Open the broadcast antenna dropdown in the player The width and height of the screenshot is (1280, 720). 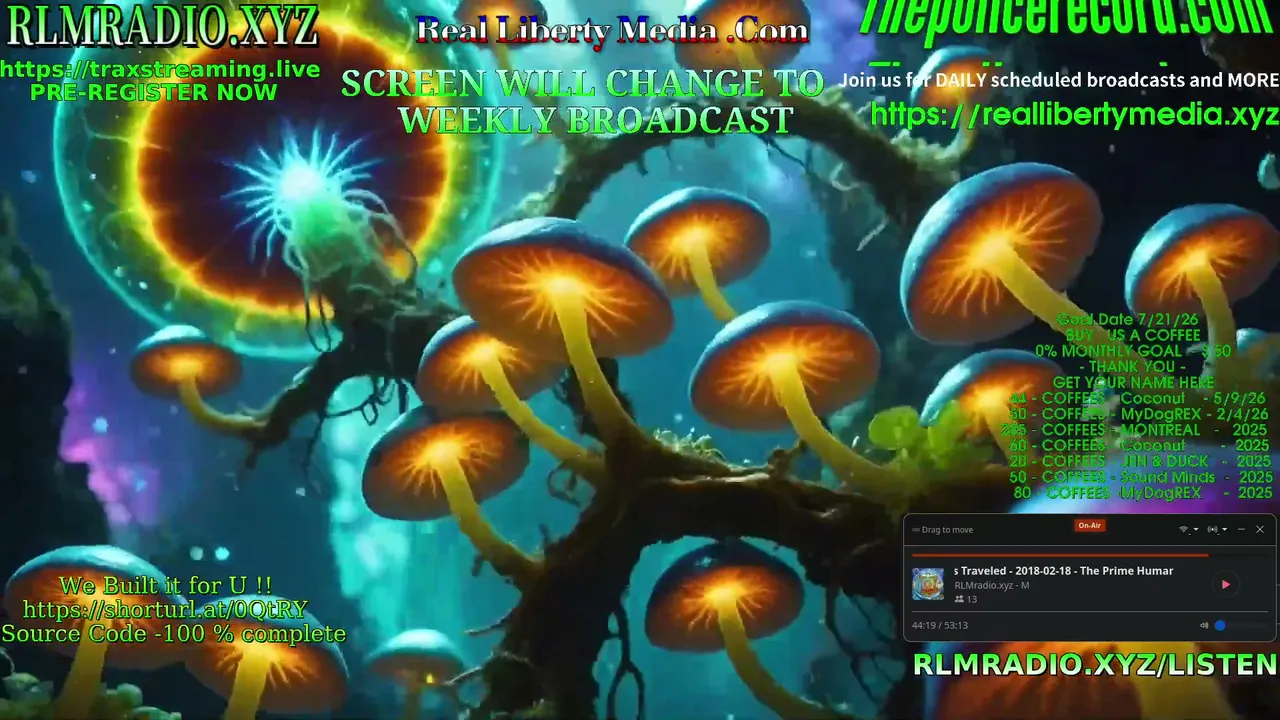1217,530
